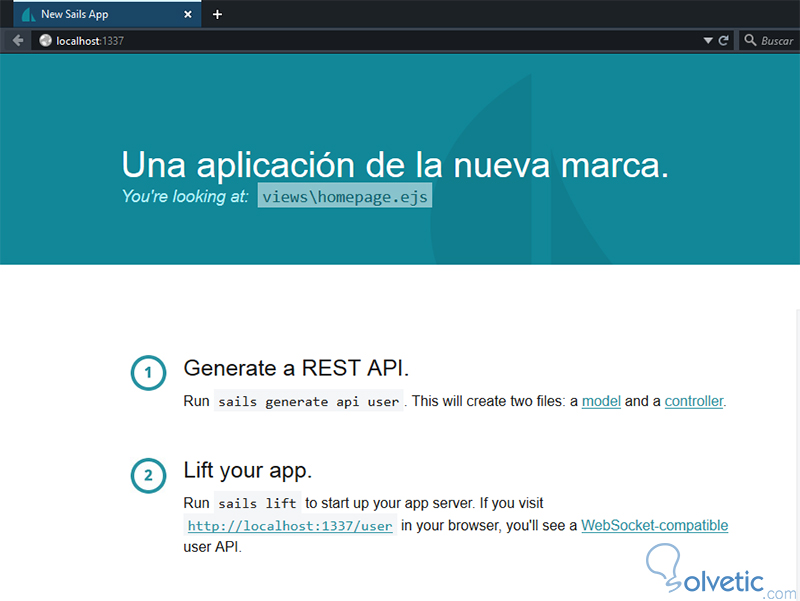Viewport: 800px width, 601px height.
Task: Click the Sails logo favicon in the tab
Action: tap(28, 14)
